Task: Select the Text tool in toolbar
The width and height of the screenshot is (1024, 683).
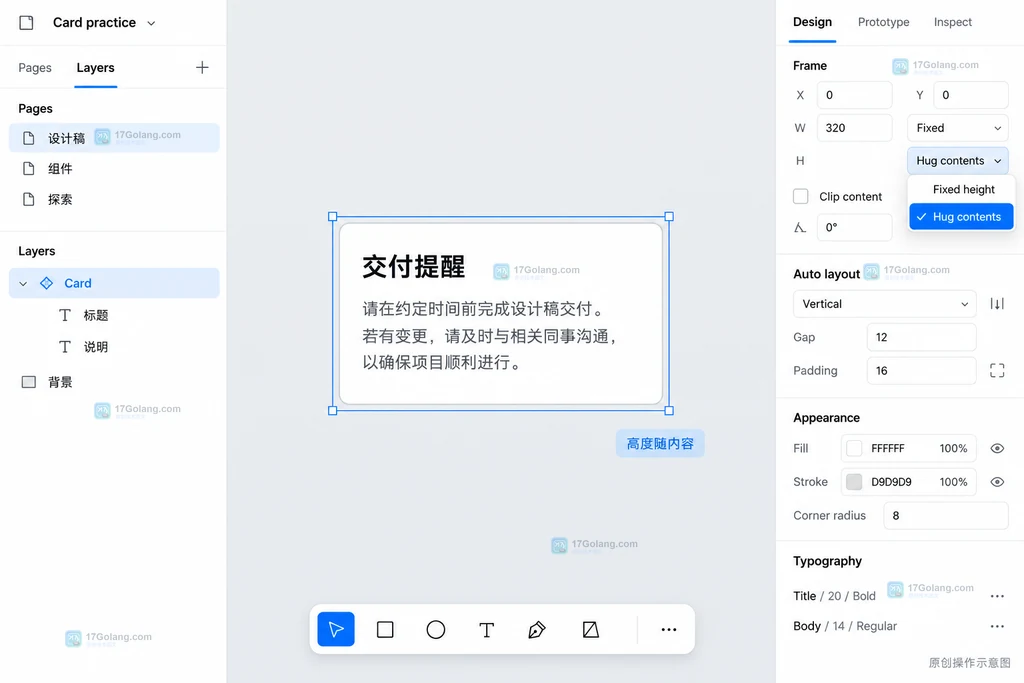Action: [x=487, y=629]
